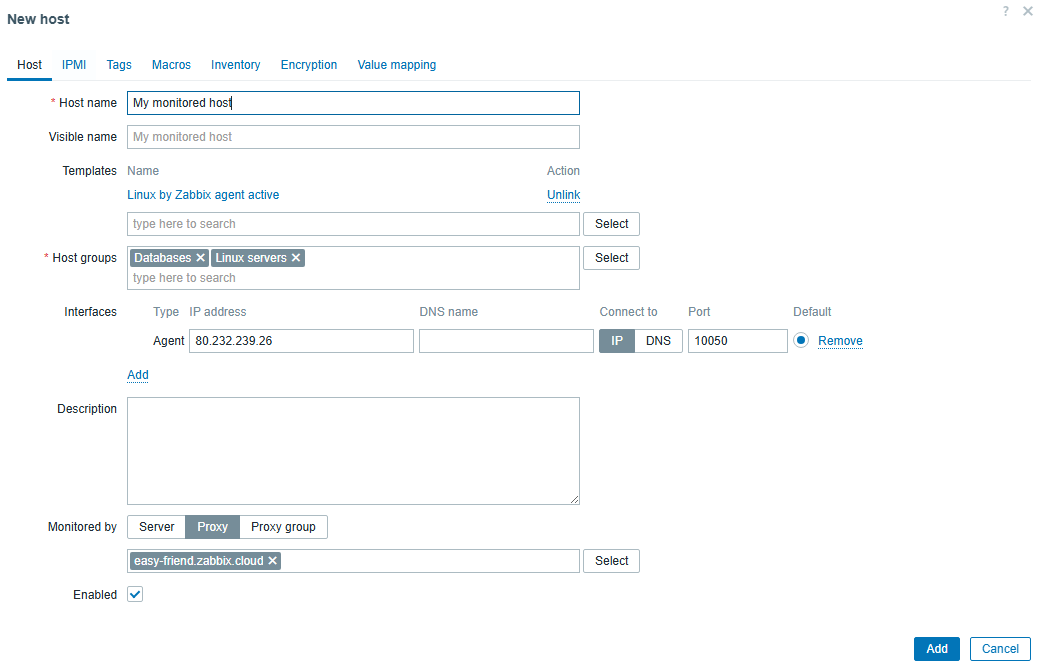Open the help question mark icon
Screen dimensions: 1039x669
click(x=1006, y=11)
